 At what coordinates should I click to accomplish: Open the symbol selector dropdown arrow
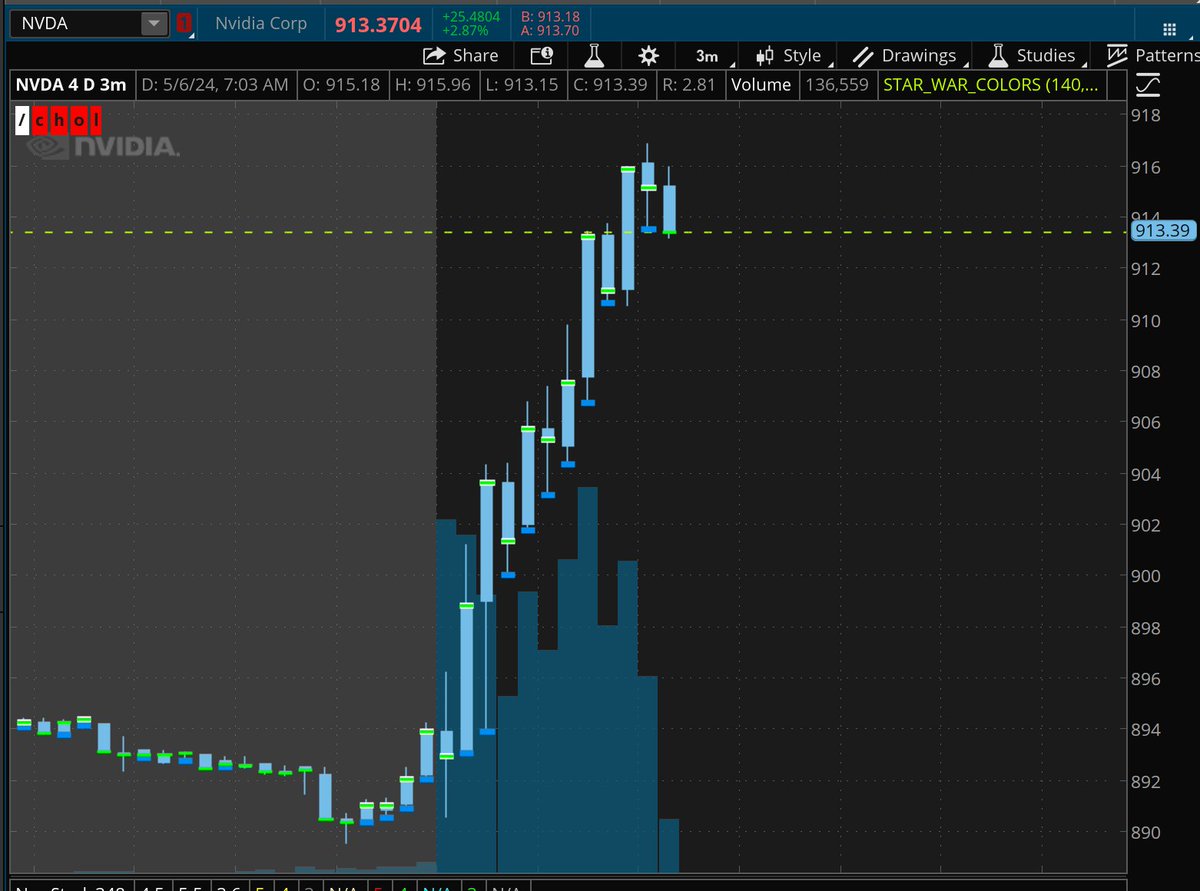153,23
